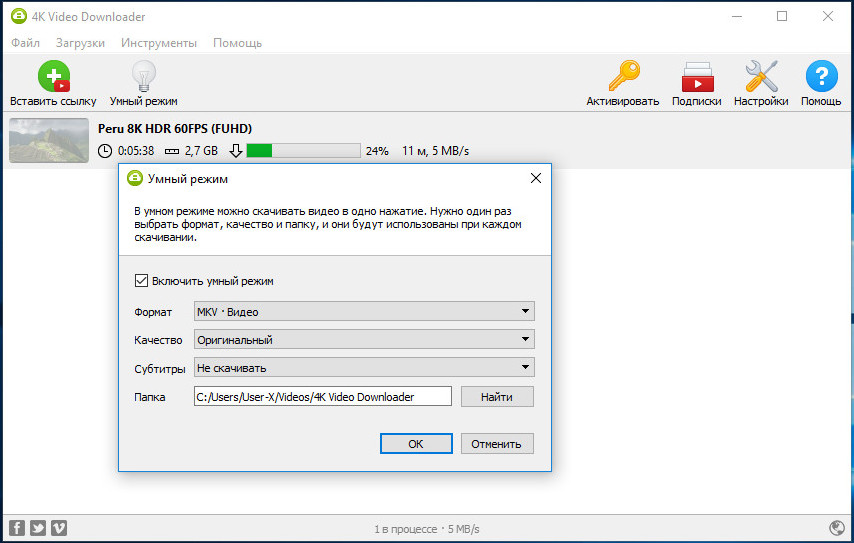Click the file size icon next to 2,7 GB
The height and width of the screenshot is (543, 854).
tap(172, 151)
